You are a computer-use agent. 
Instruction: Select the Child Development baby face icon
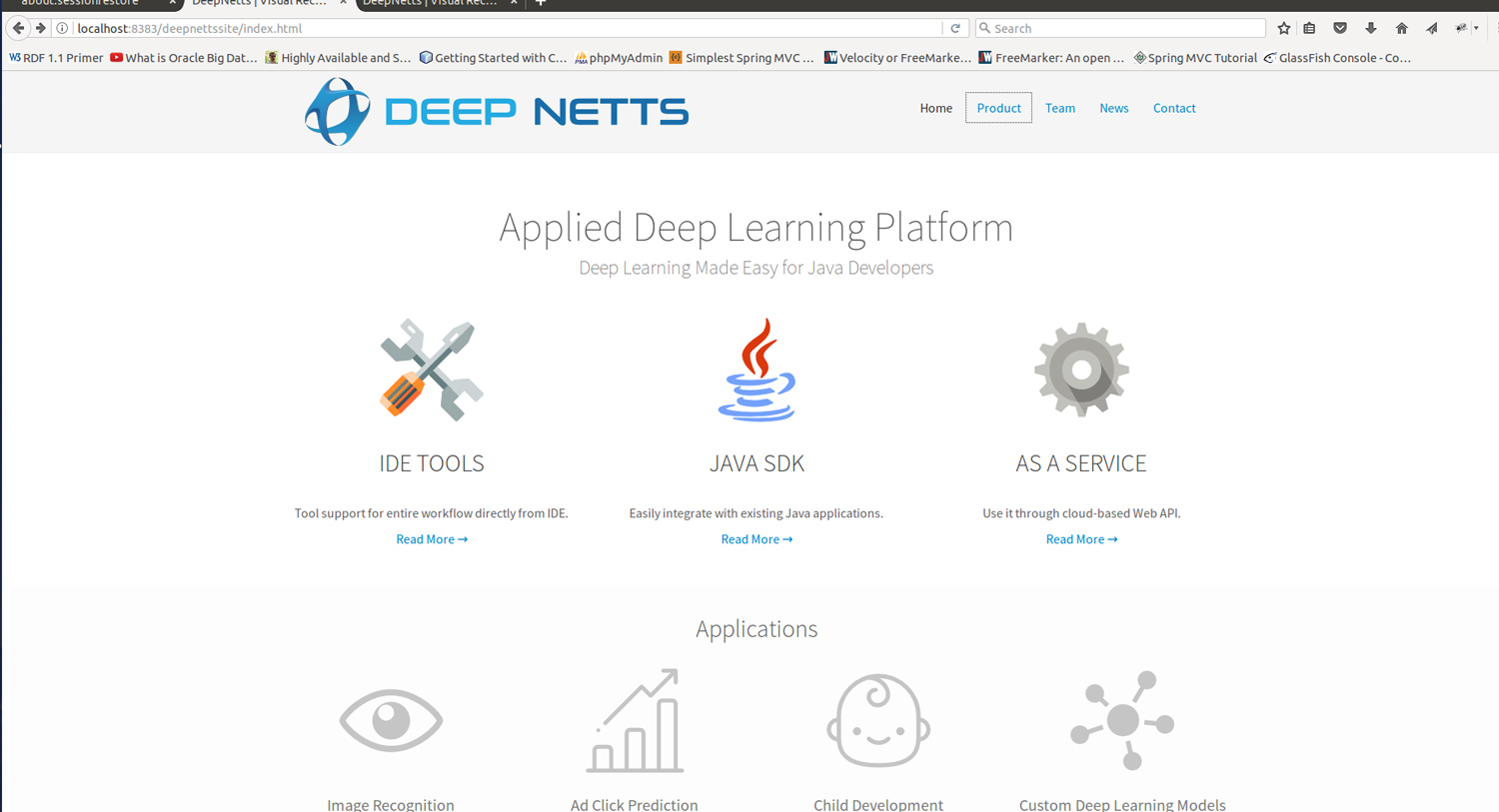pyautogui.click(x=878, y=720)
